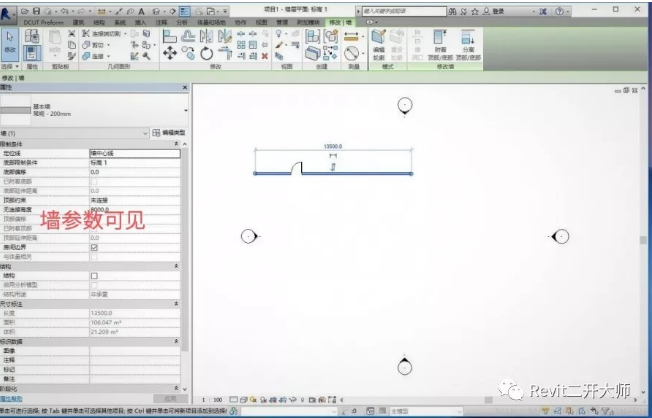Image resolution: width=652 pixels, height=418 pixels.
Task: Save project with the floppy disk icon
Action: [x=36, y=11]
